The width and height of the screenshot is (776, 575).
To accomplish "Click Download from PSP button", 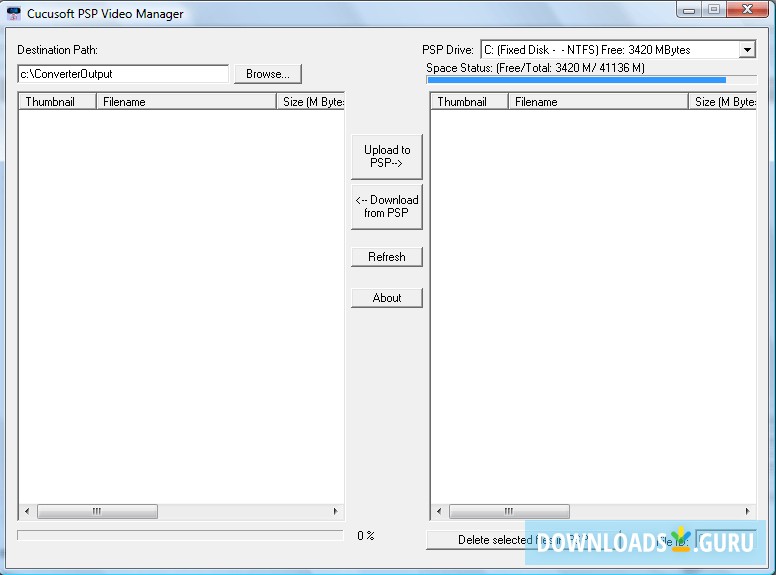I will [x=387, y=206].
